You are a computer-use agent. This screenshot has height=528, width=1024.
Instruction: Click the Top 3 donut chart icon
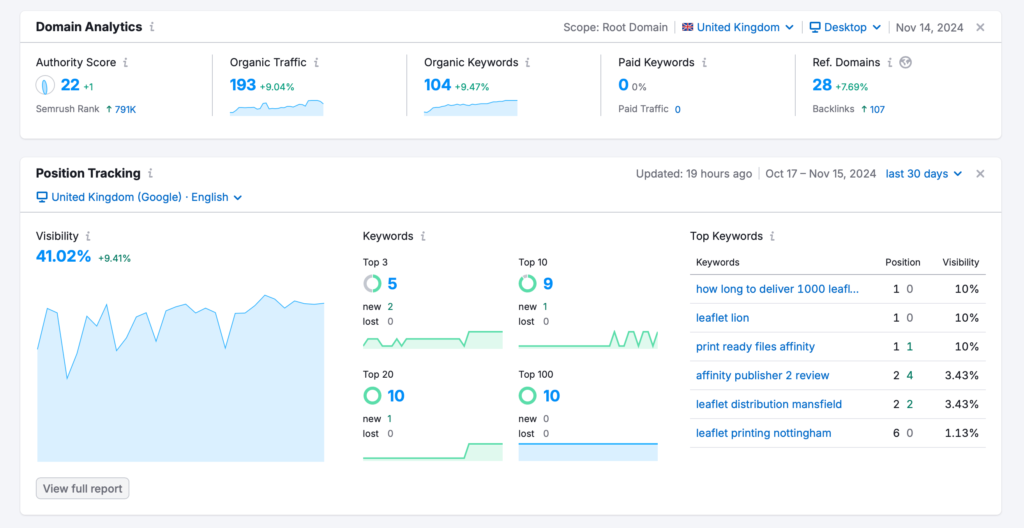point(372,284)
